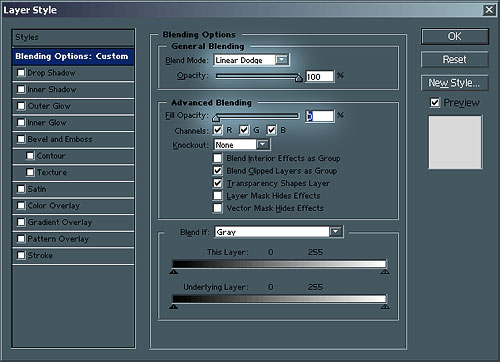Open the Knockout dropdown

click(x=263, y=144)
